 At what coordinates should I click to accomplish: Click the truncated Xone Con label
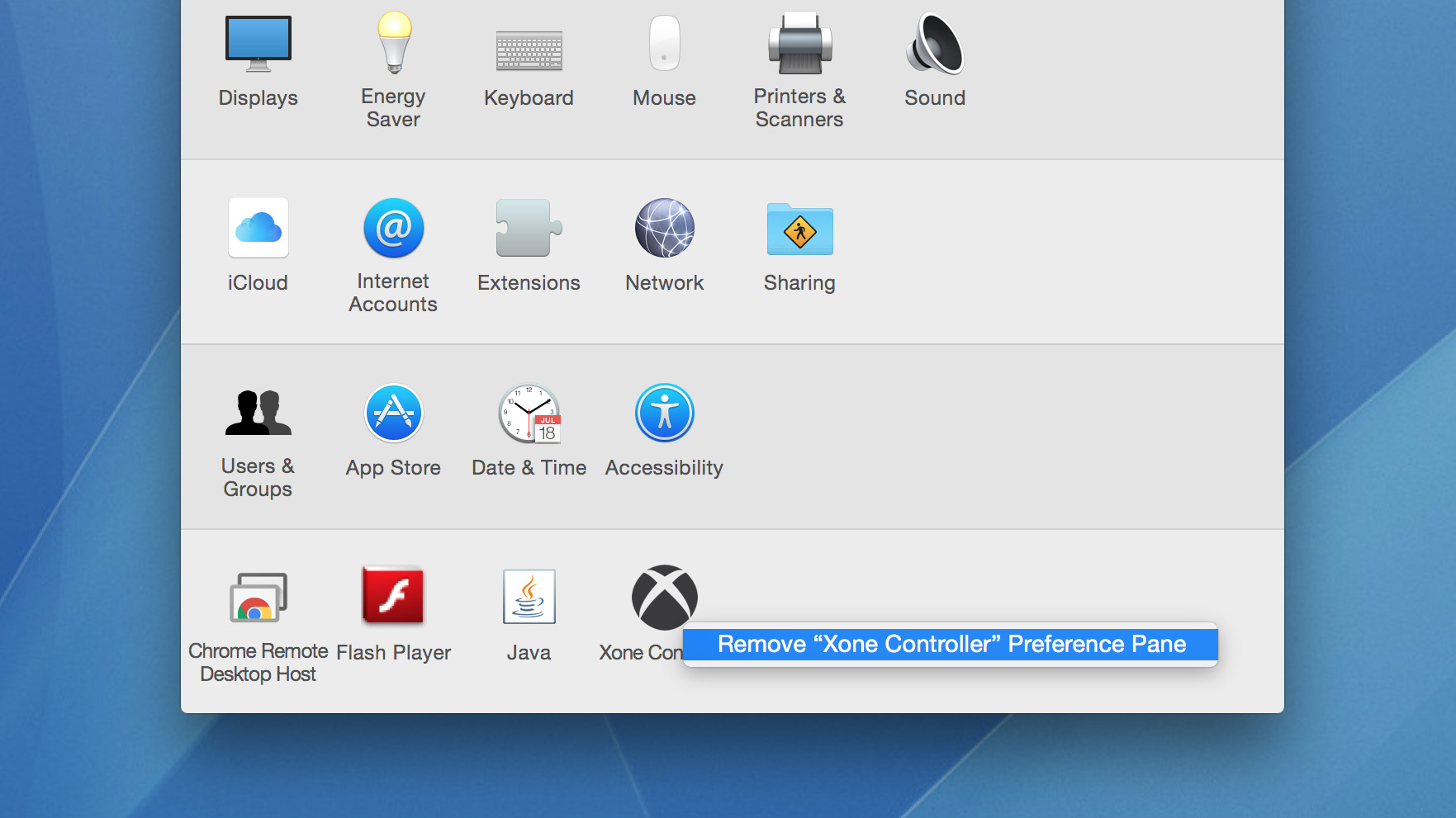pos(641,652)
